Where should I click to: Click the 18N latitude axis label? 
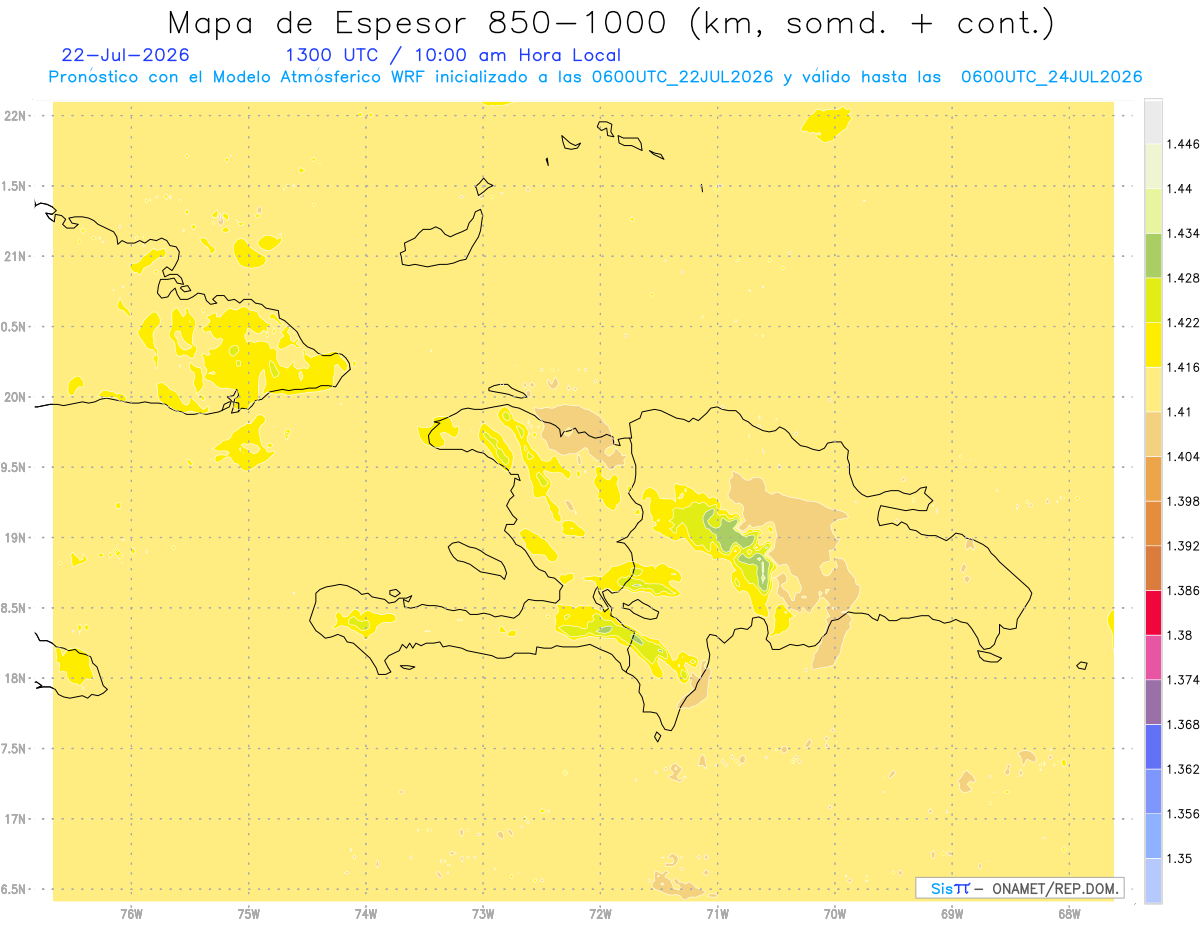tap(16, 678)
